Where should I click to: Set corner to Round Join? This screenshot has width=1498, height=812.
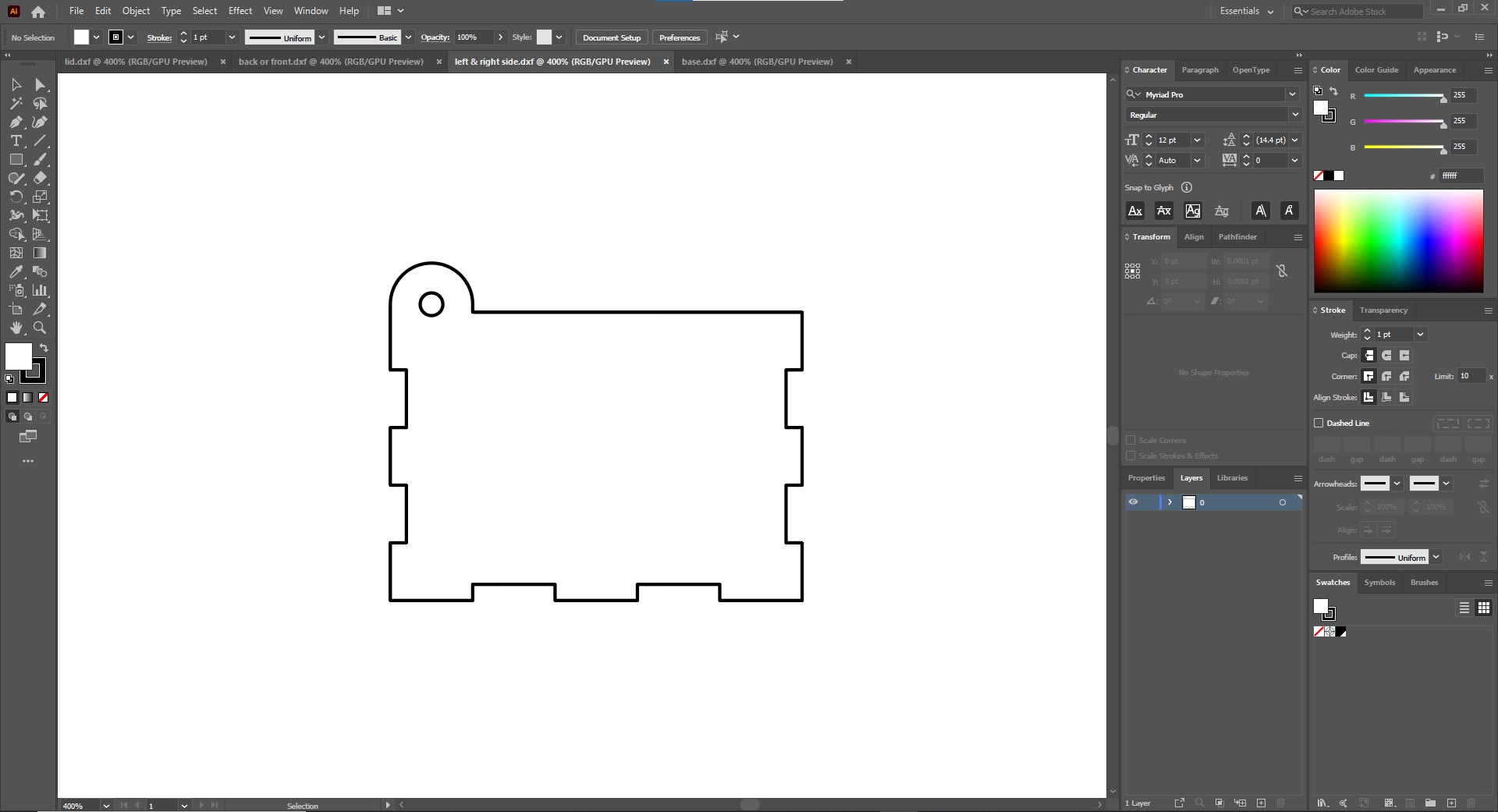click(1386, 377)
